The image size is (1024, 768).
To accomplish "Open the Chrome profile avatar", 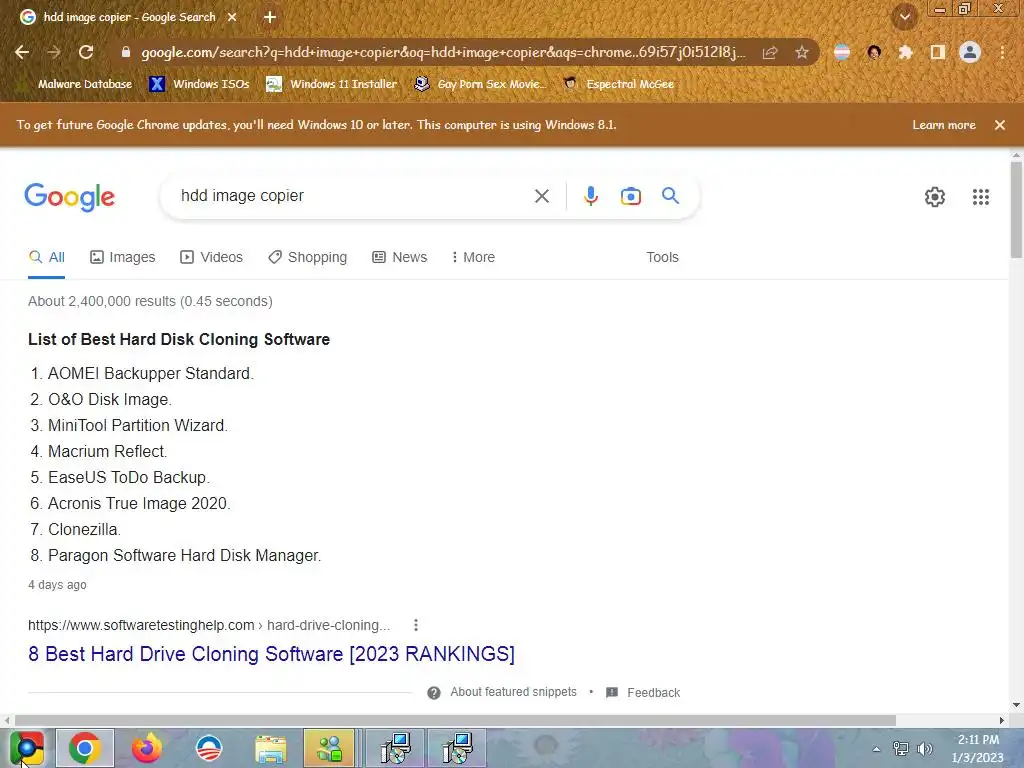I will pyautogui.click(x=970, y=52).
